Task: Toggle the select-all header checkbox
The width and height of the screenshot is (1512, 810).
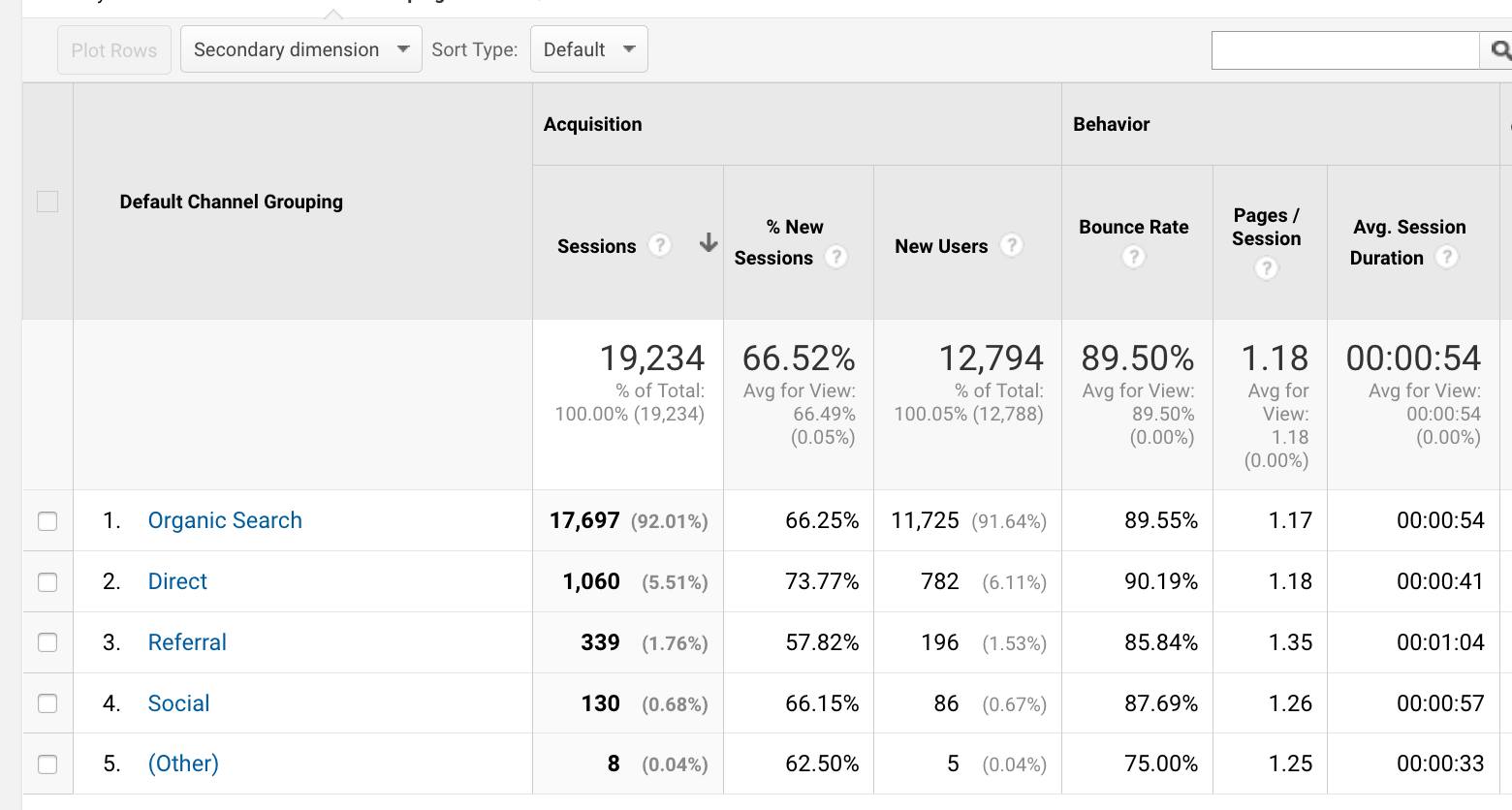Action: pos(47,202)
